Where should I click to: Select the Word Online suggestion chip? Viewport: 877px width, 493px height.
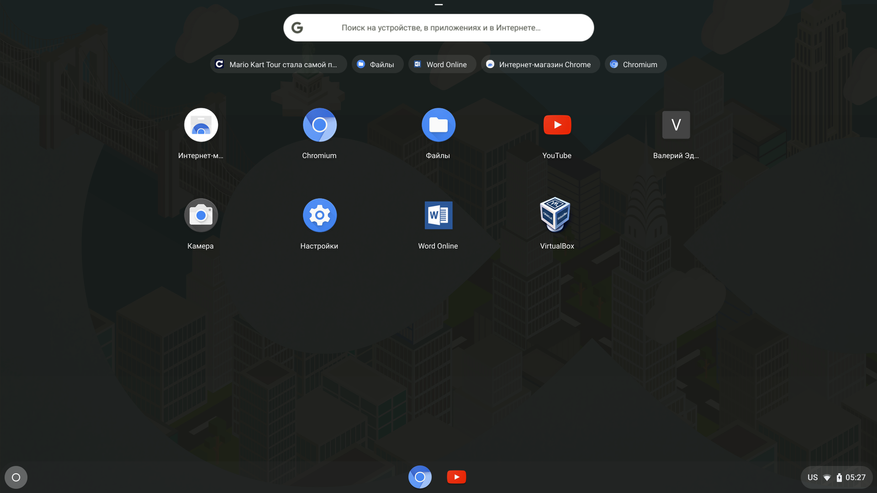point(442,64)
